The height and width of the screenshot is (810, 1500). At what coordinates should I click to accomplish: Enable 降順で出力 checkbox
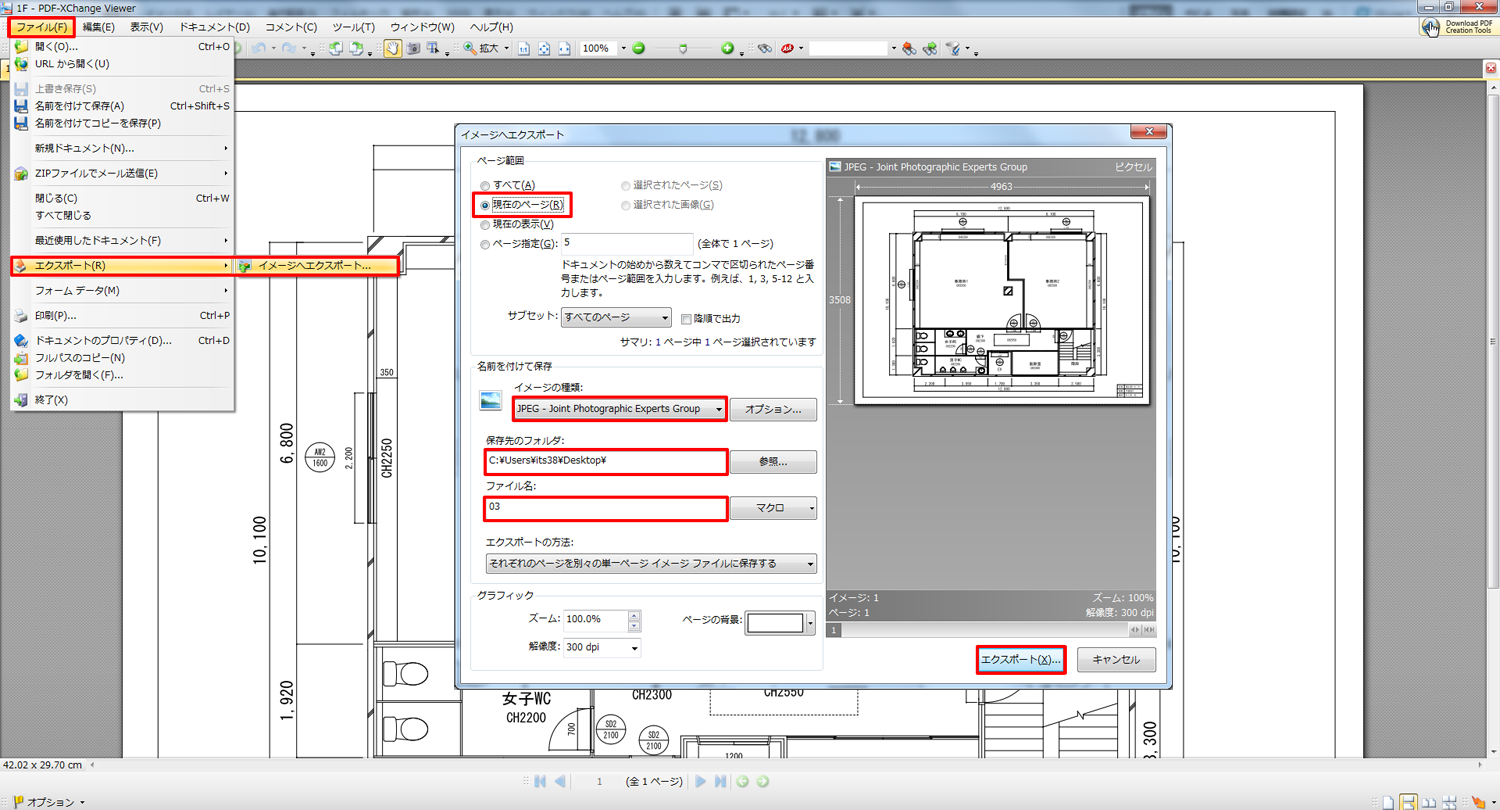tap(686, 319)
